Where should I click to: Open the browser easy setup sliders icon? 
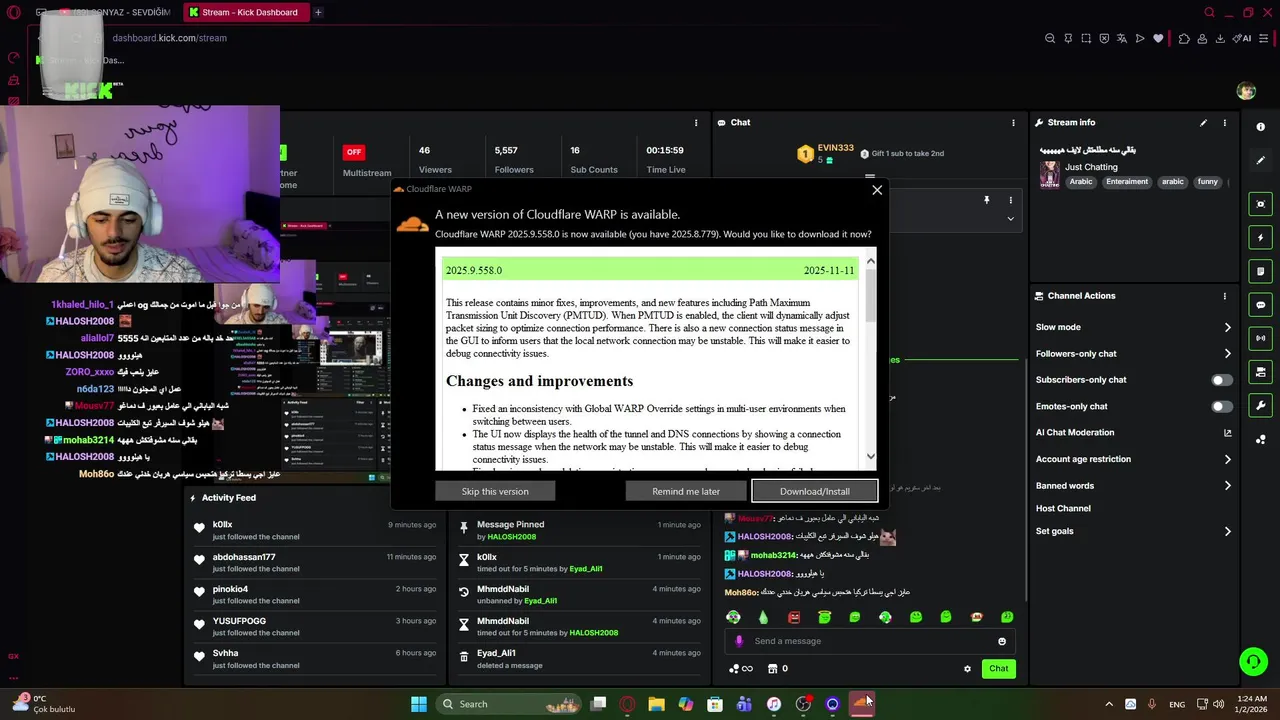[x=1265, y=38]
